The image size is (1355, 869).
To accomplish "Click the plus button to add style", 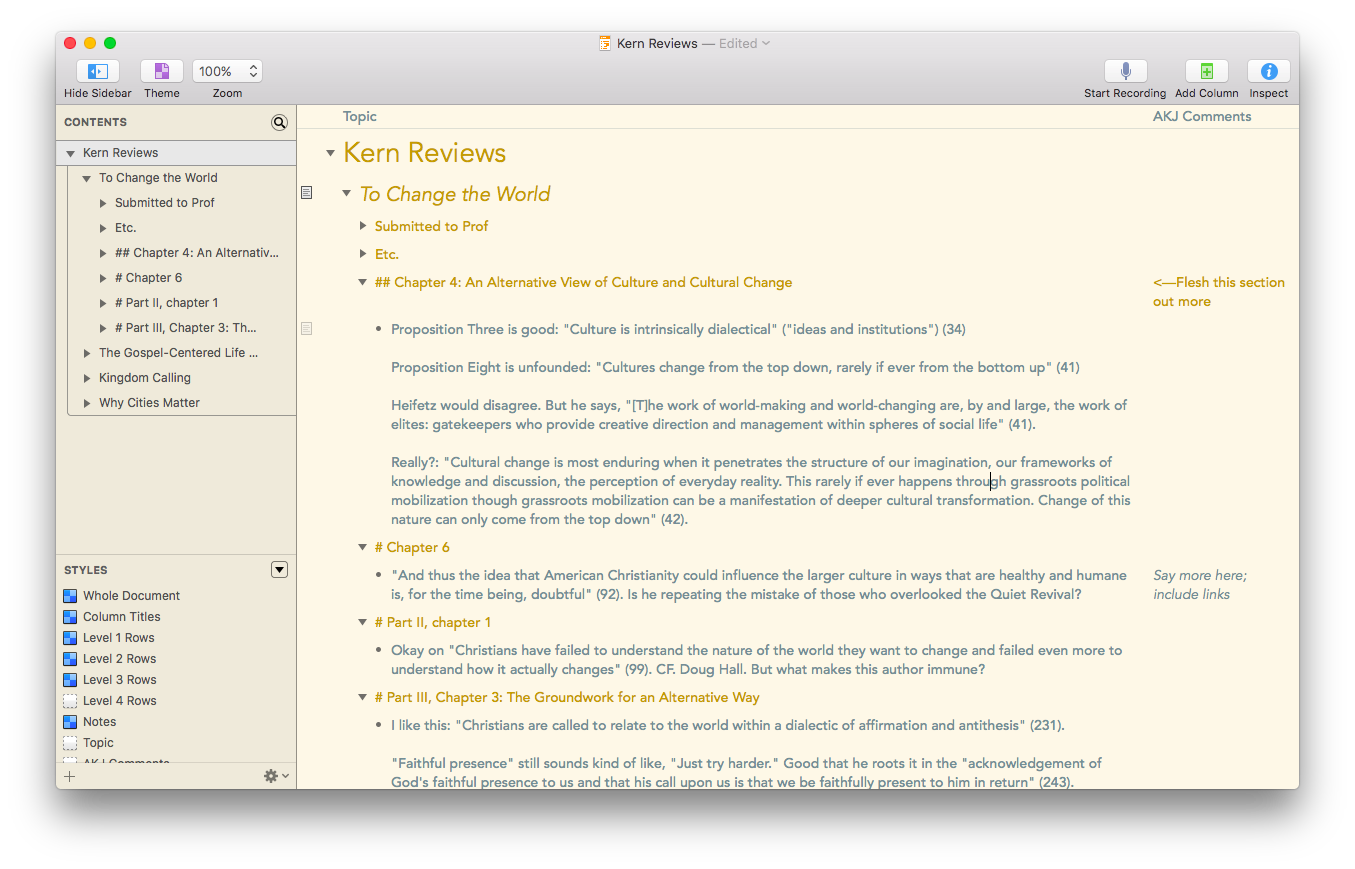I will click(69, 776).
